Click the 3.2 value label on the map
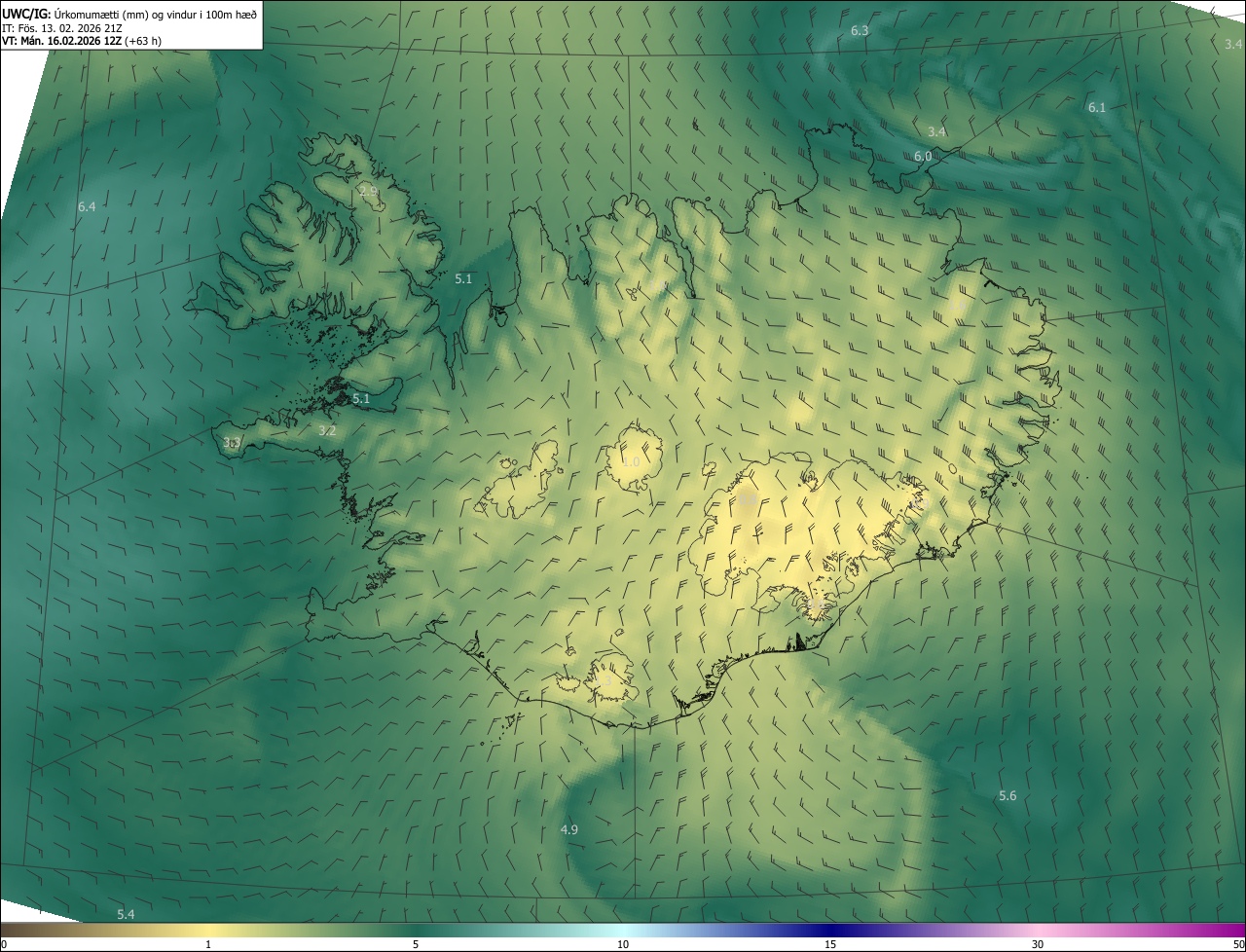1246x952 pixels. pos(327,430)
